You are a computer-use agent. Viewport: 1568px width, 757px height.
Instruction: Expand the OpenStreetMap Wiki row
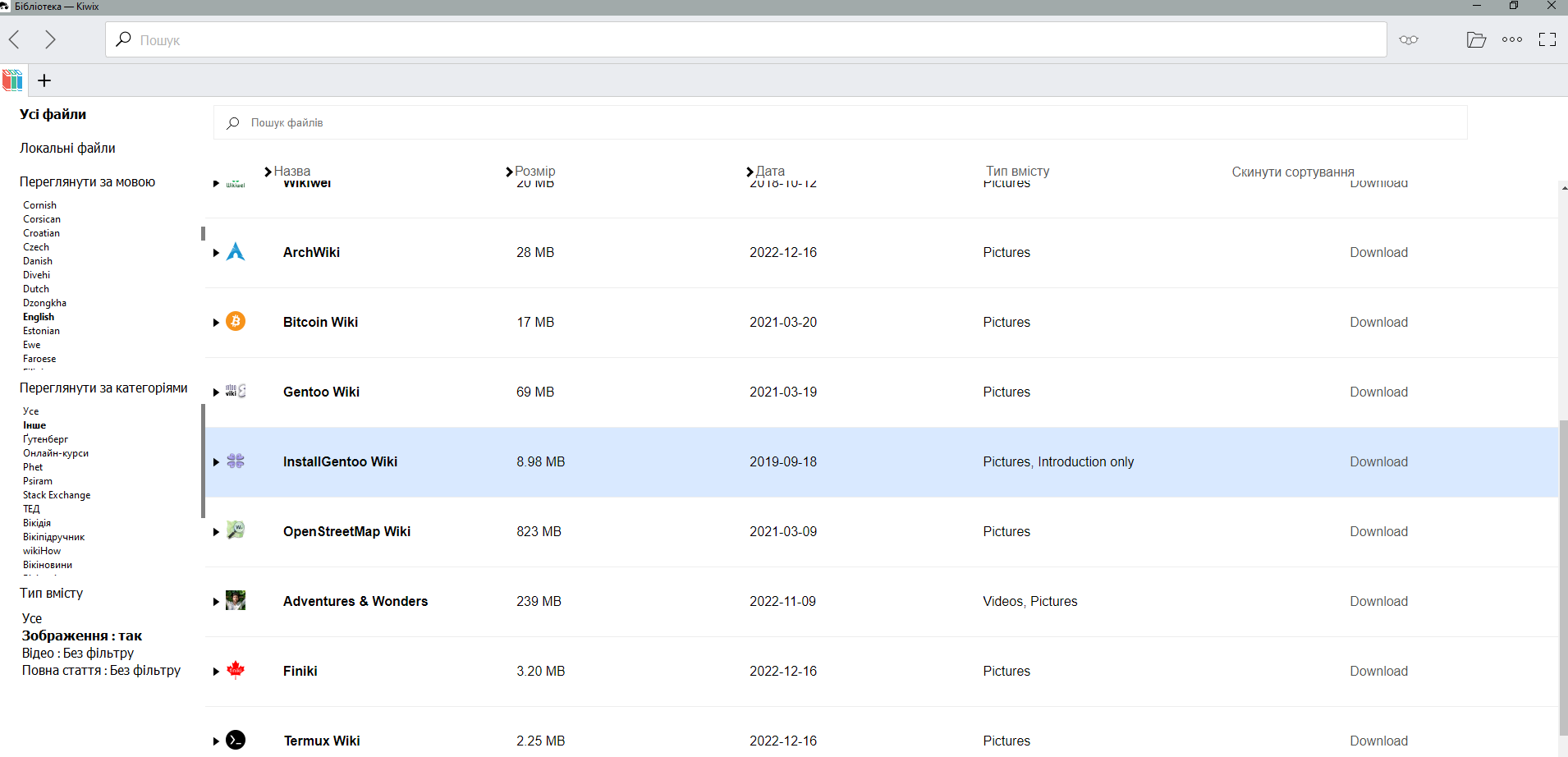coord(216,532)
